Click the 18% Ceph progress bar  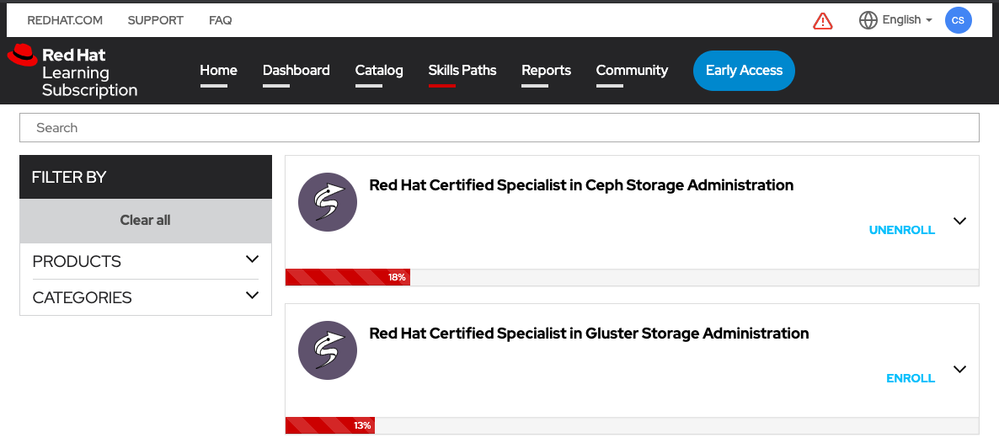click(x=347, y=277)
